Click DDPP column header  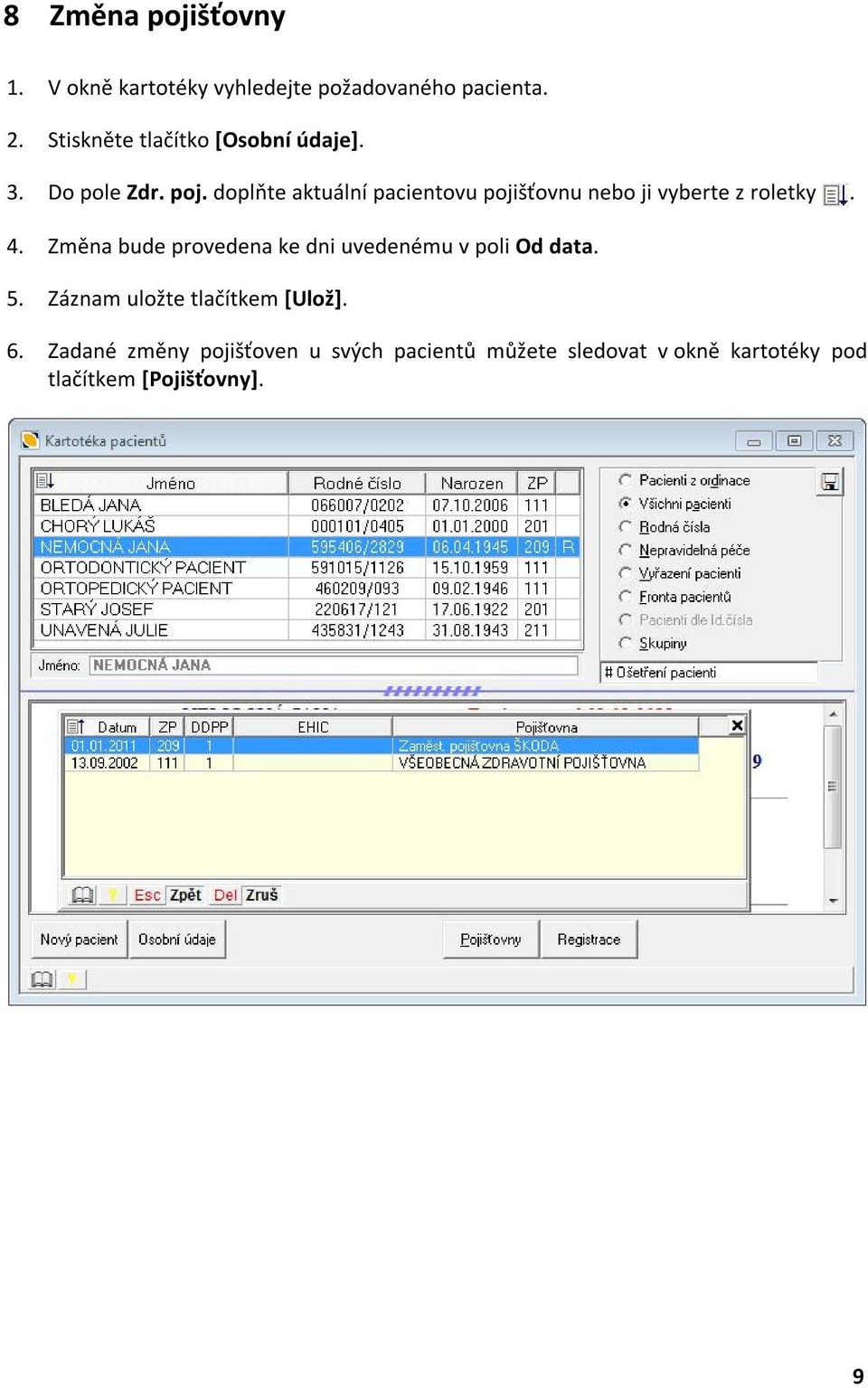click(x=209, y=727)
